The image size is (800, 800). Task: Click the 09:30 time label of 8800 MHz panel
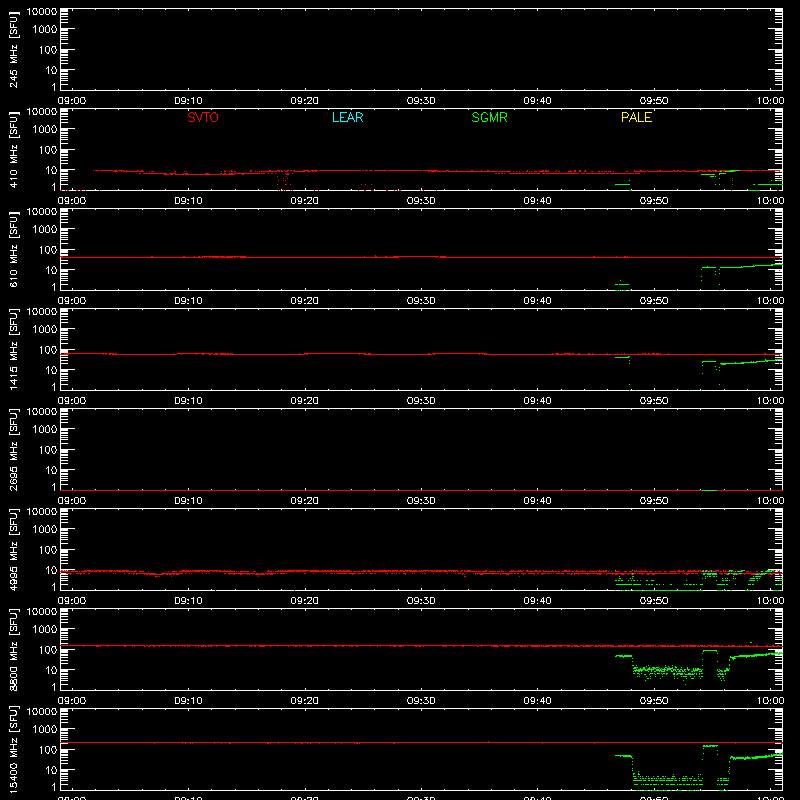click(x=421, y=701)
